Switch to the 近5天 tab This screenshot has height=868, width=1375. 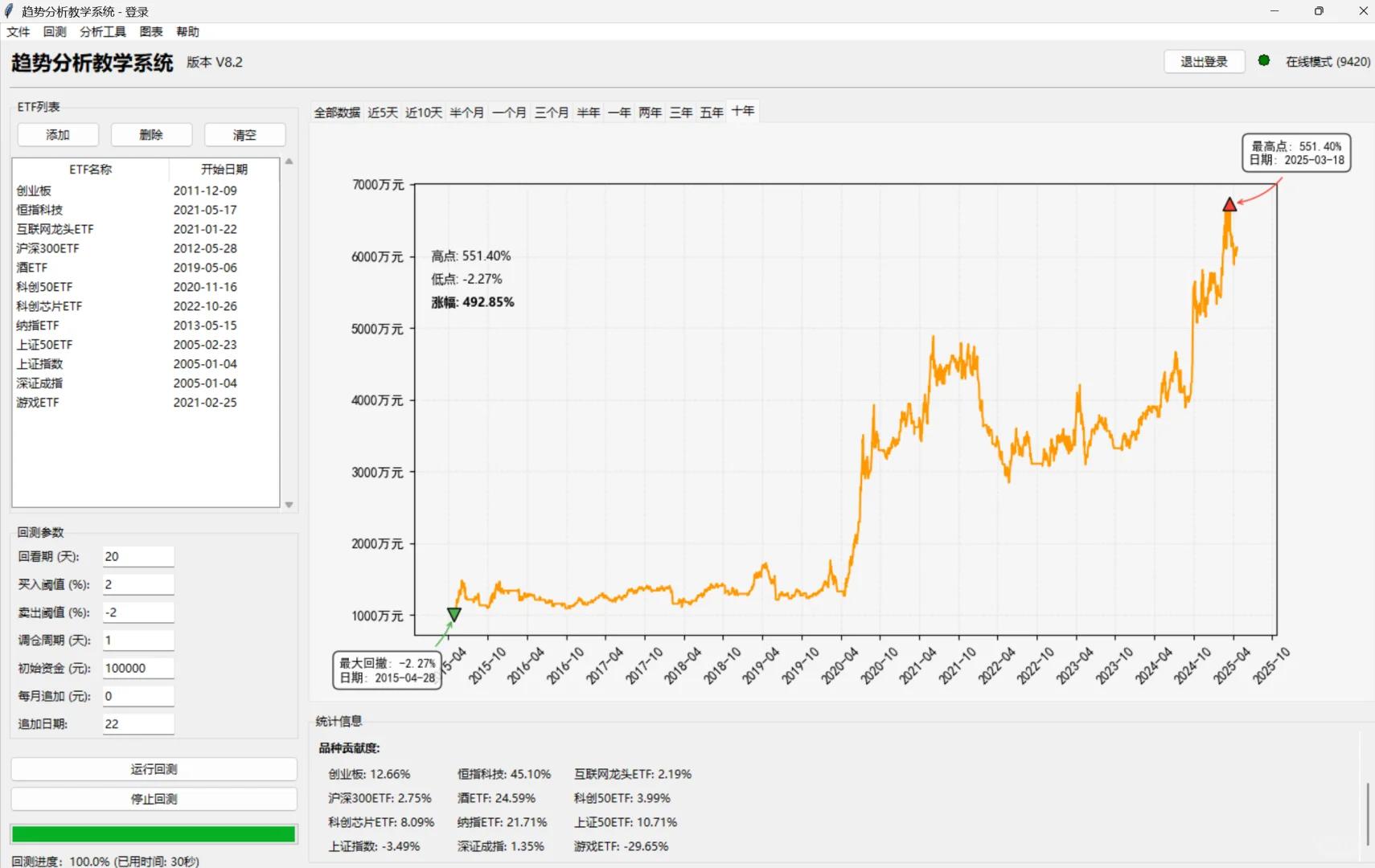[x=383, y=113]
